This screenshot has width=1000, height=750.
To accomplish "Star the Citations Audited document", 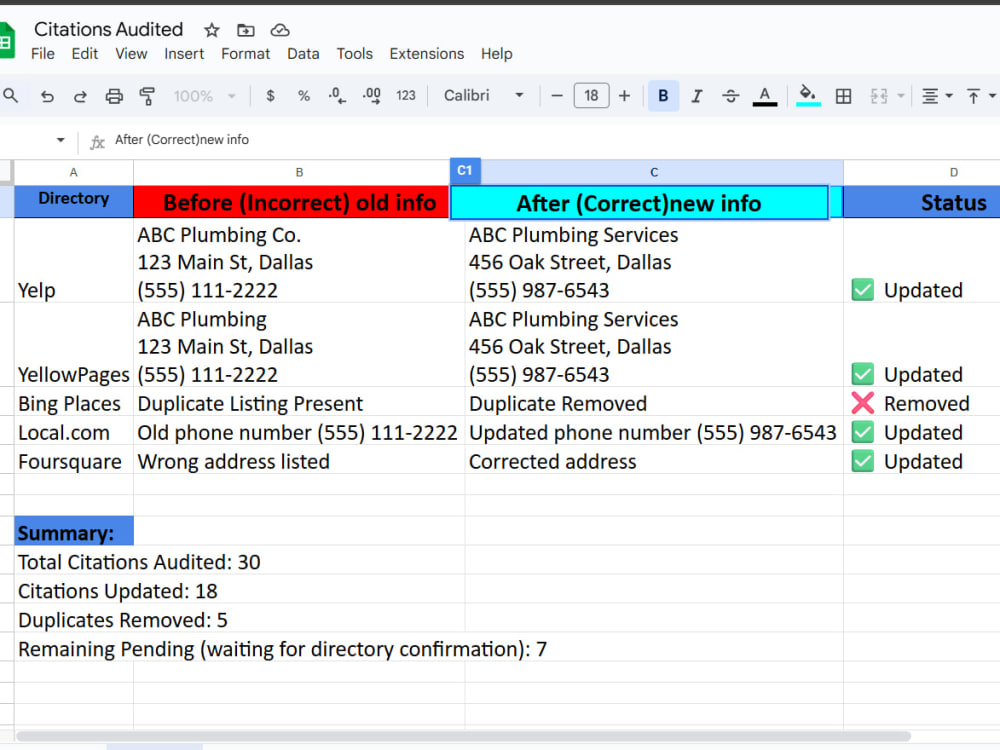I will (212, 30).
